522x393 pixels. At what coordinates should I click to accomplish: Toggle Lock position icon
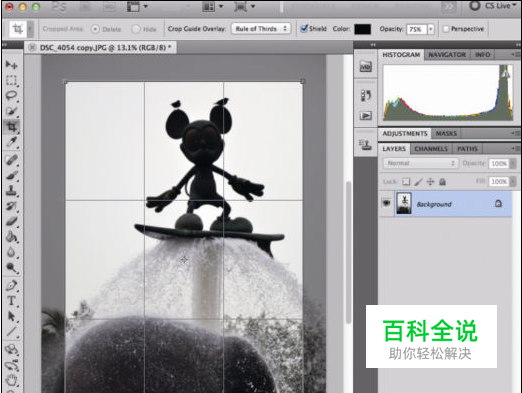[430, 181]
